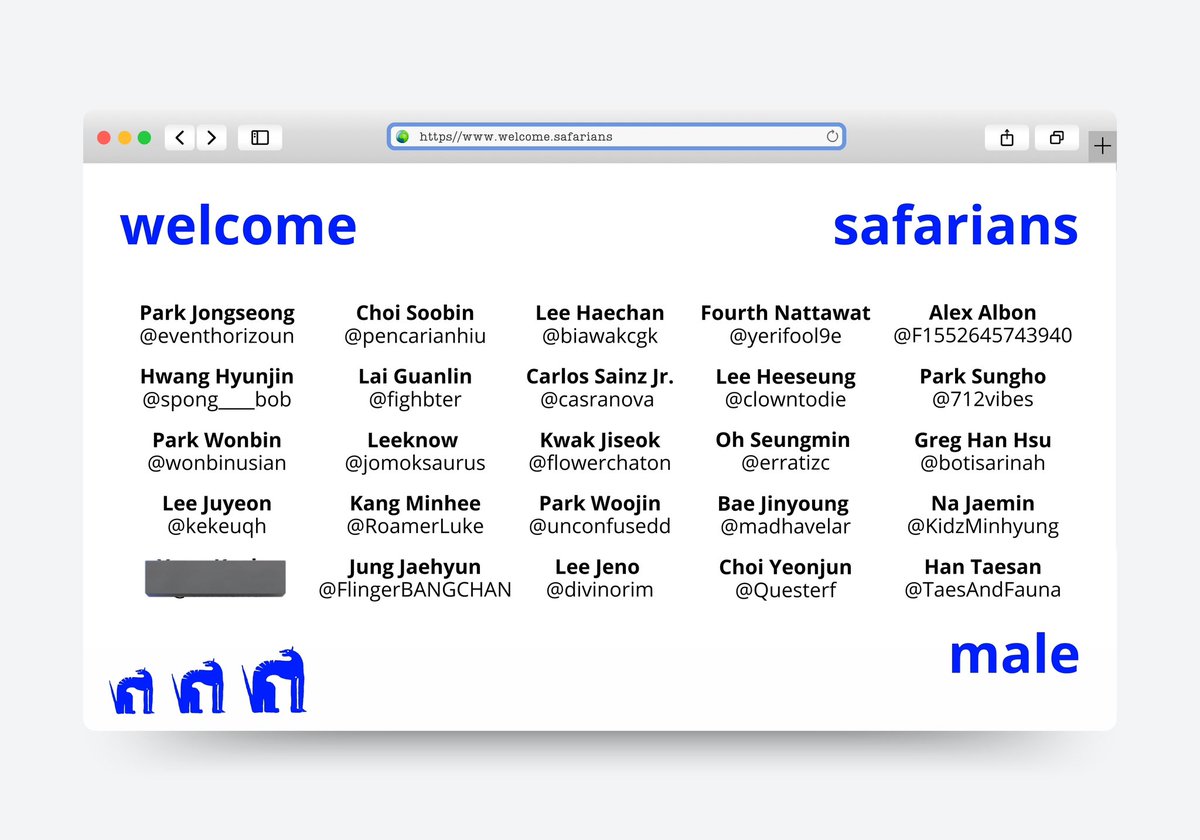Click the browser forward arrow
The image size is (1200, 840).
pos(211,138)
